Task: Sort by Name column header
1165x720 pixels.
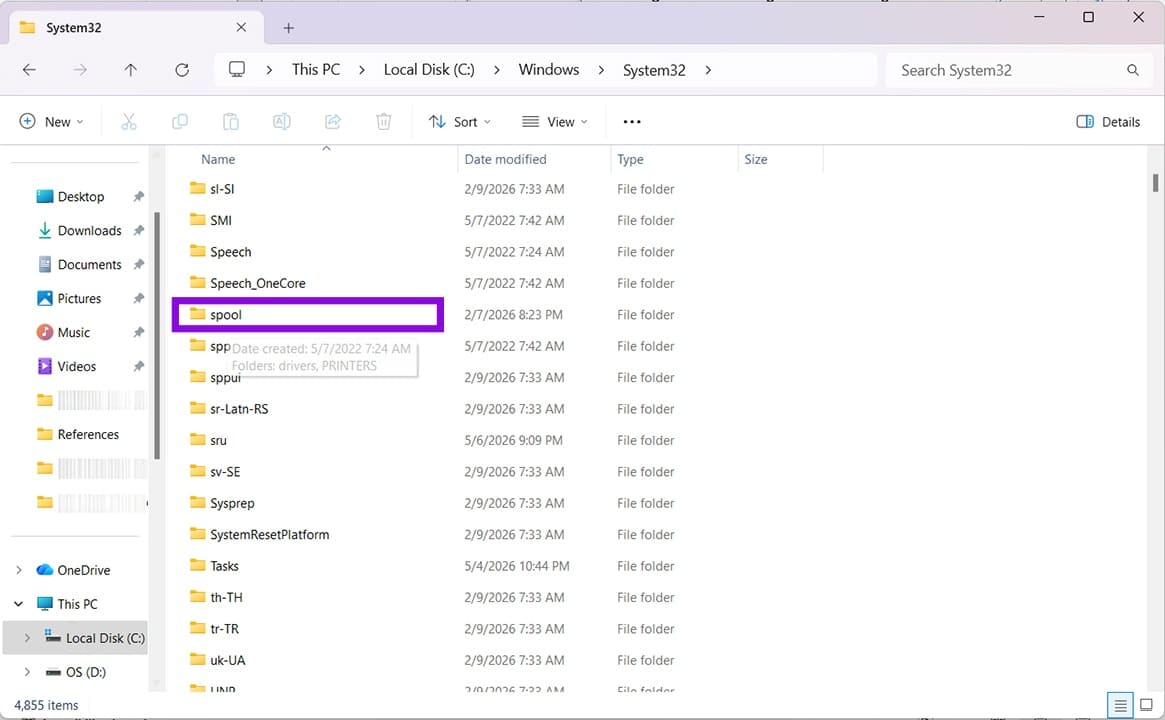Action: tap(218, 159)
